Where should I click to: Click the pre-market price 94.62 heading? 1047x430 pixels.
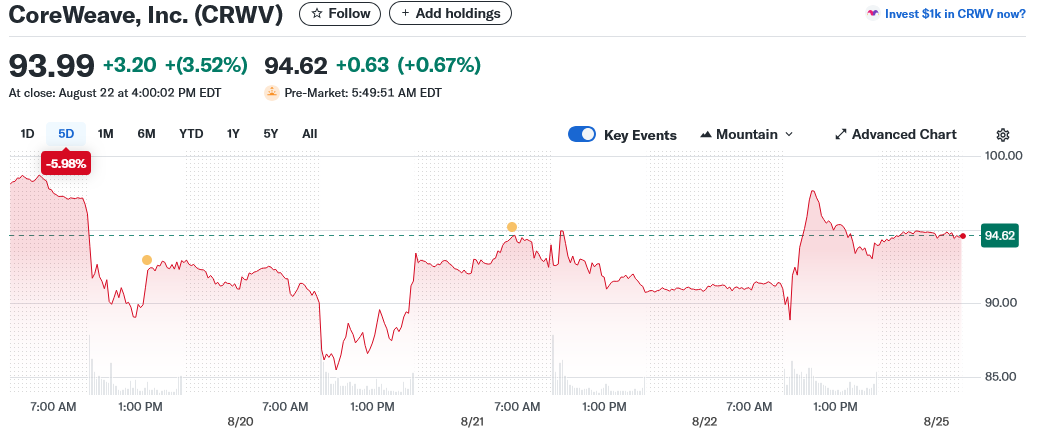(x=296, y=65)
